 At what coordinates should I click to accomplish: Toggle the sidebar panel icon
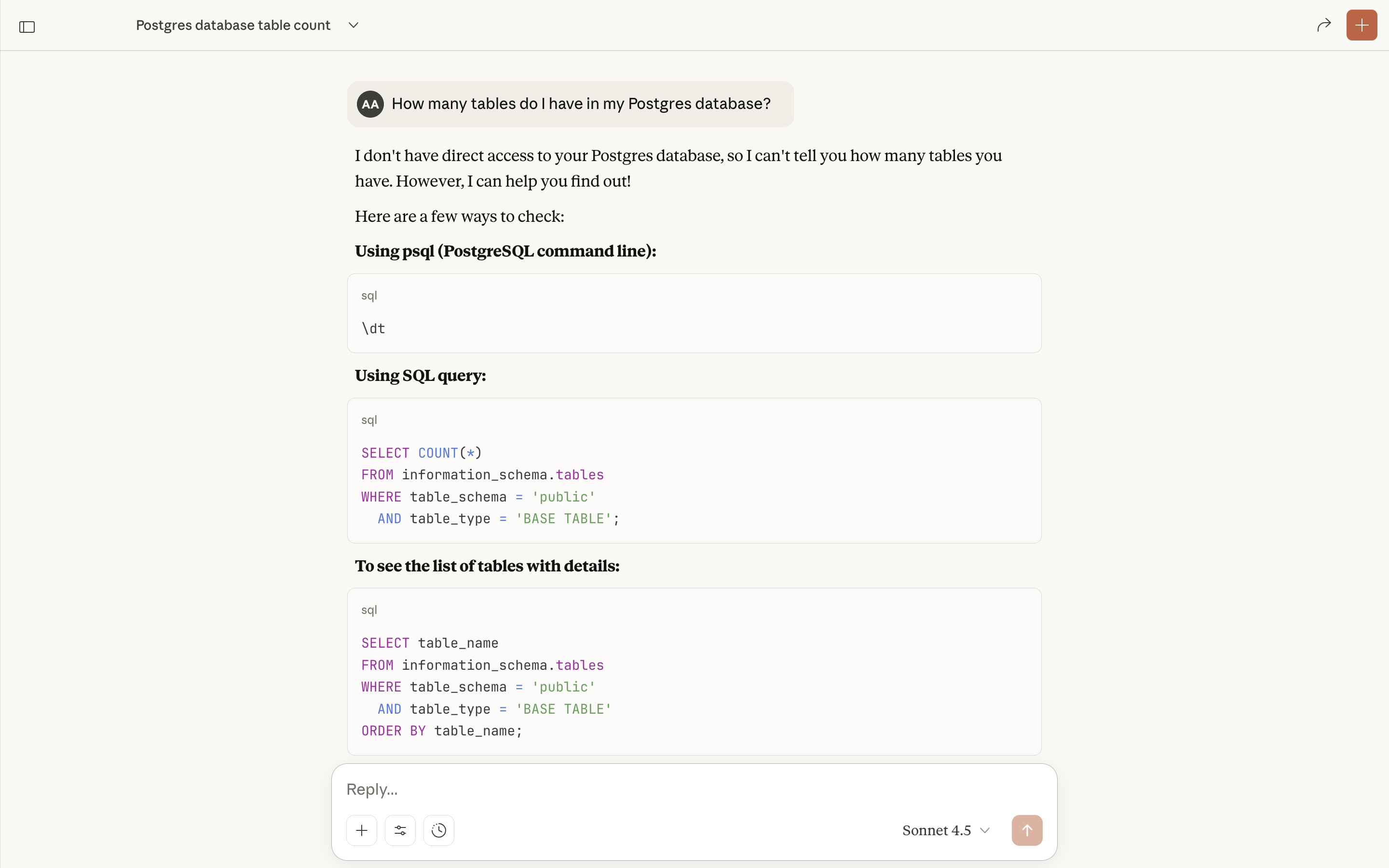pos(27,27)
